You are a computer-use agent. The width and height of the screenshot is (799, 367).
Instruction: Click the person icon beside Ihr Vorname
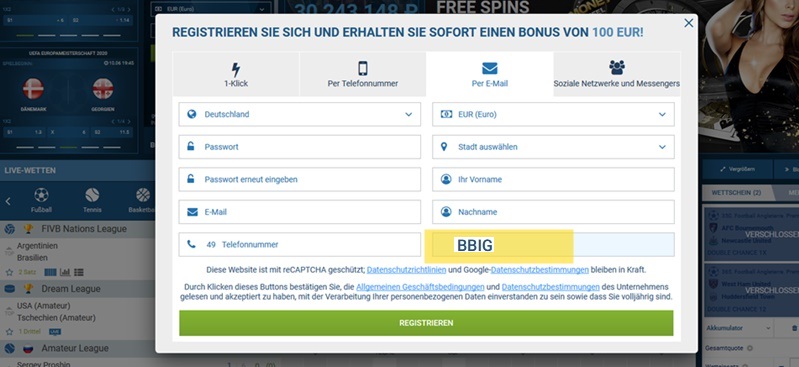446,179
